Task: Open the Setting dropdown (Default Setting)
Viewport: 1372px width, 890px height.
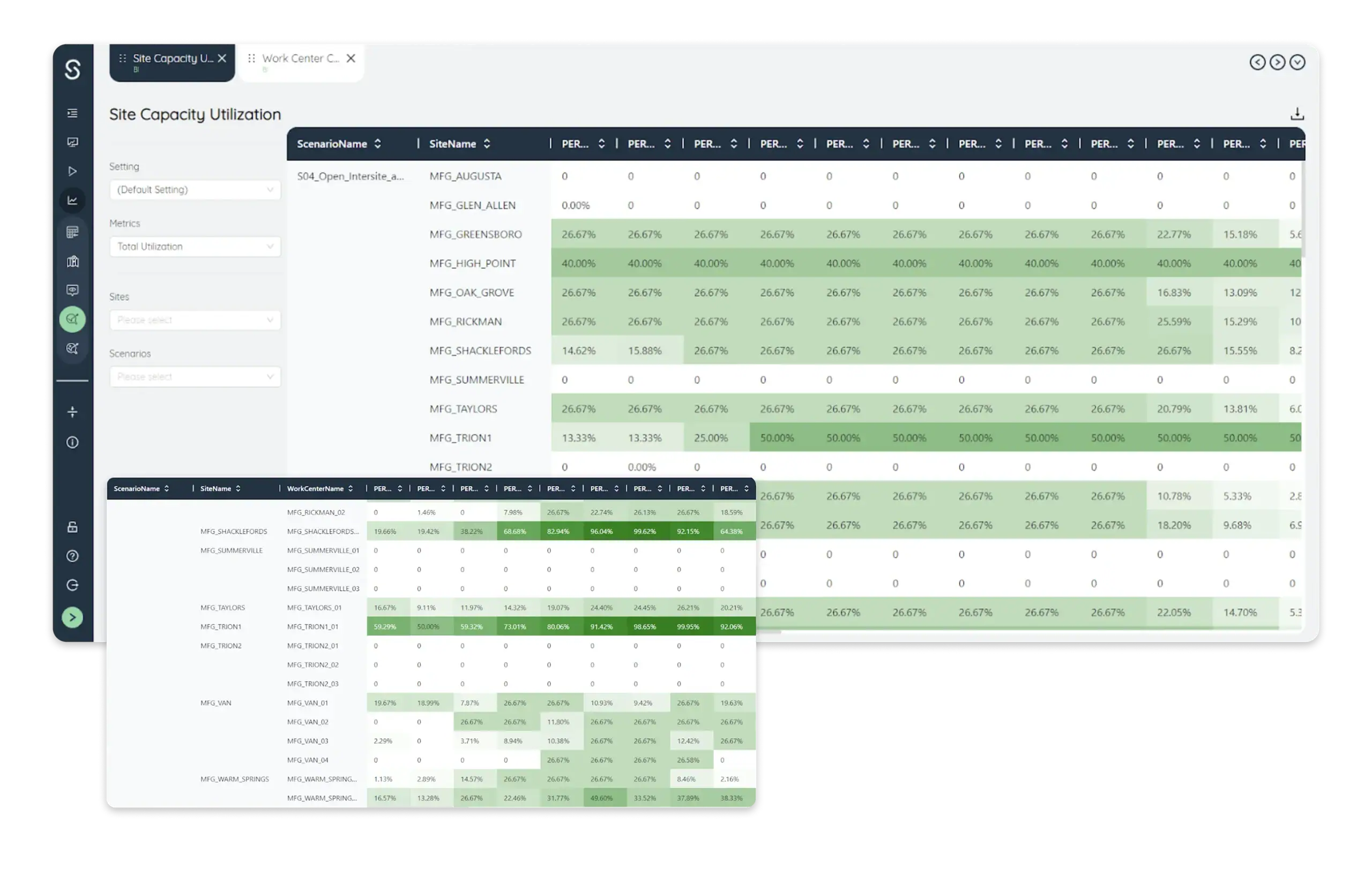Action: coord(195,190)
